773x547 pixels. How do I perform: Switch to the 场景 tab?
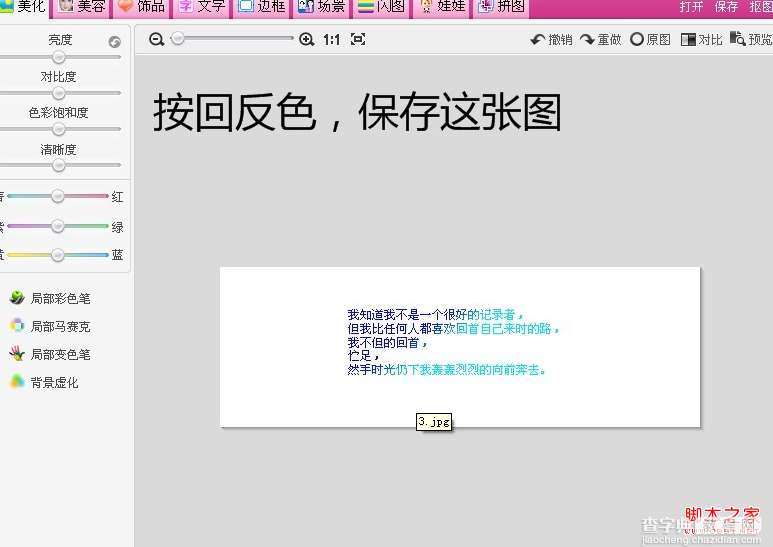click(x=322, y=7)
